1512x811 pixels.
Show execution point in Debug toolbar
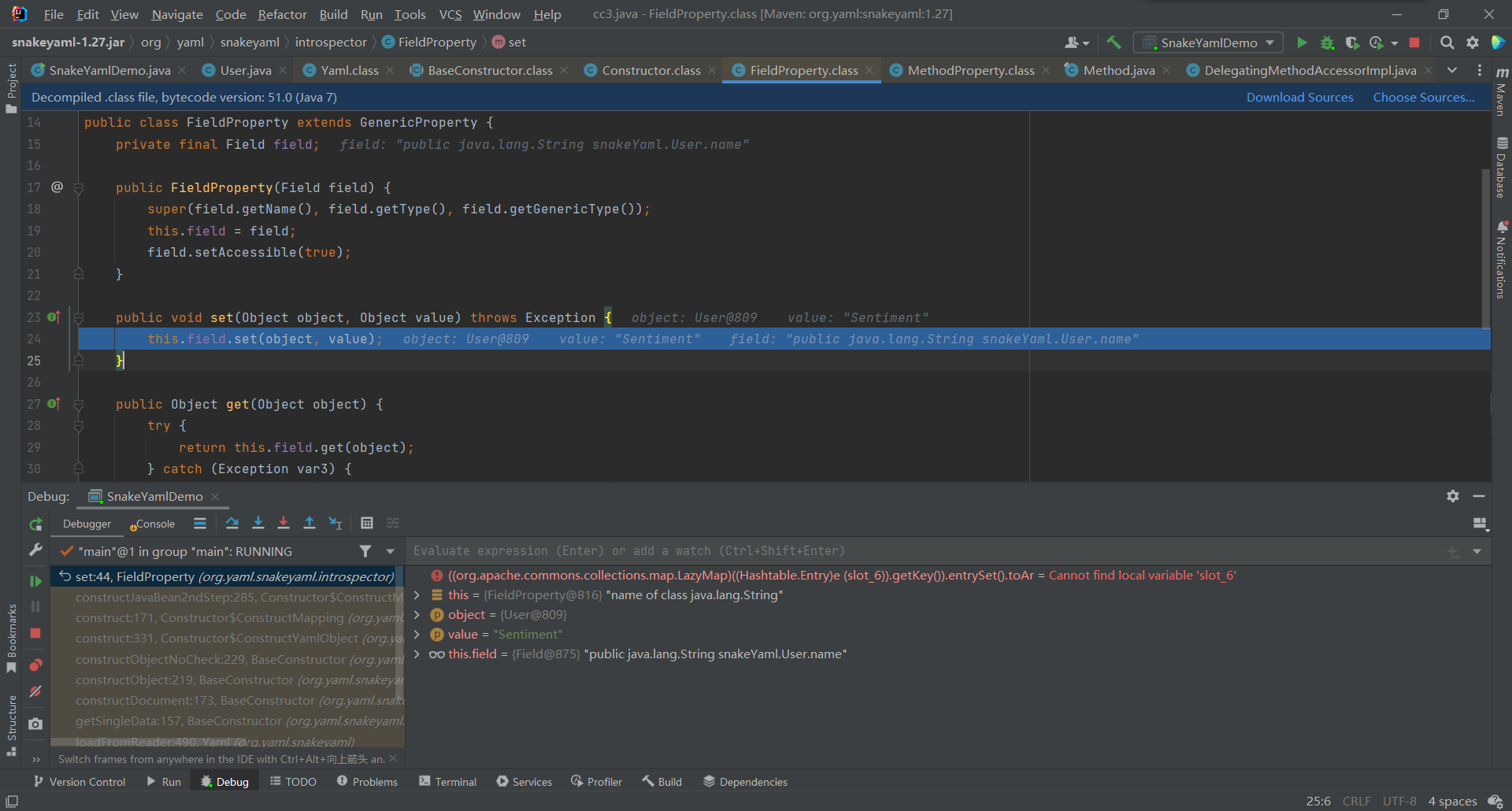[x=200, y=523]
